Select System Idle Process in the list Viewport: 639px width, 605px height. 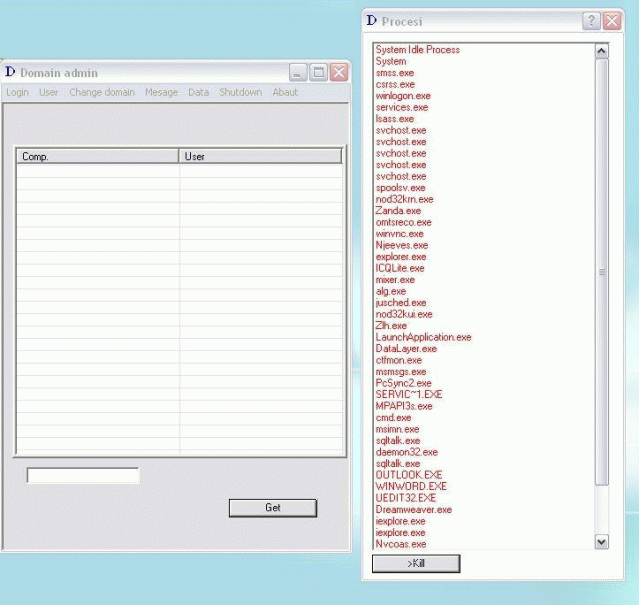[418, 50]
